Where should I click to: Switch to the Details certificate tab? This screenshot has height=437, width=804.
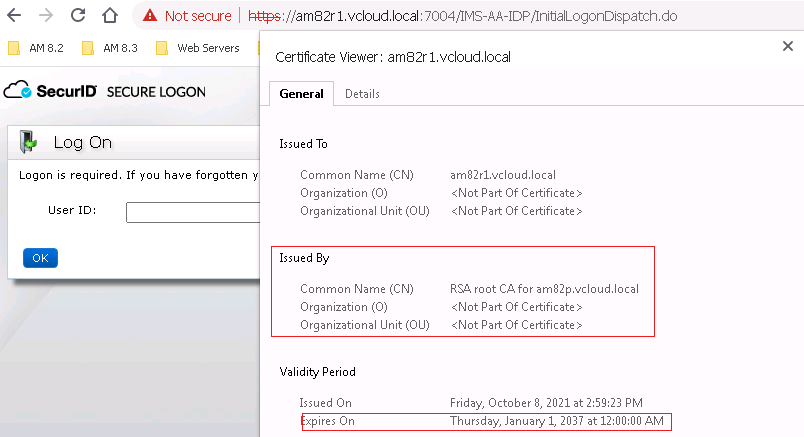tap(362, 94)
